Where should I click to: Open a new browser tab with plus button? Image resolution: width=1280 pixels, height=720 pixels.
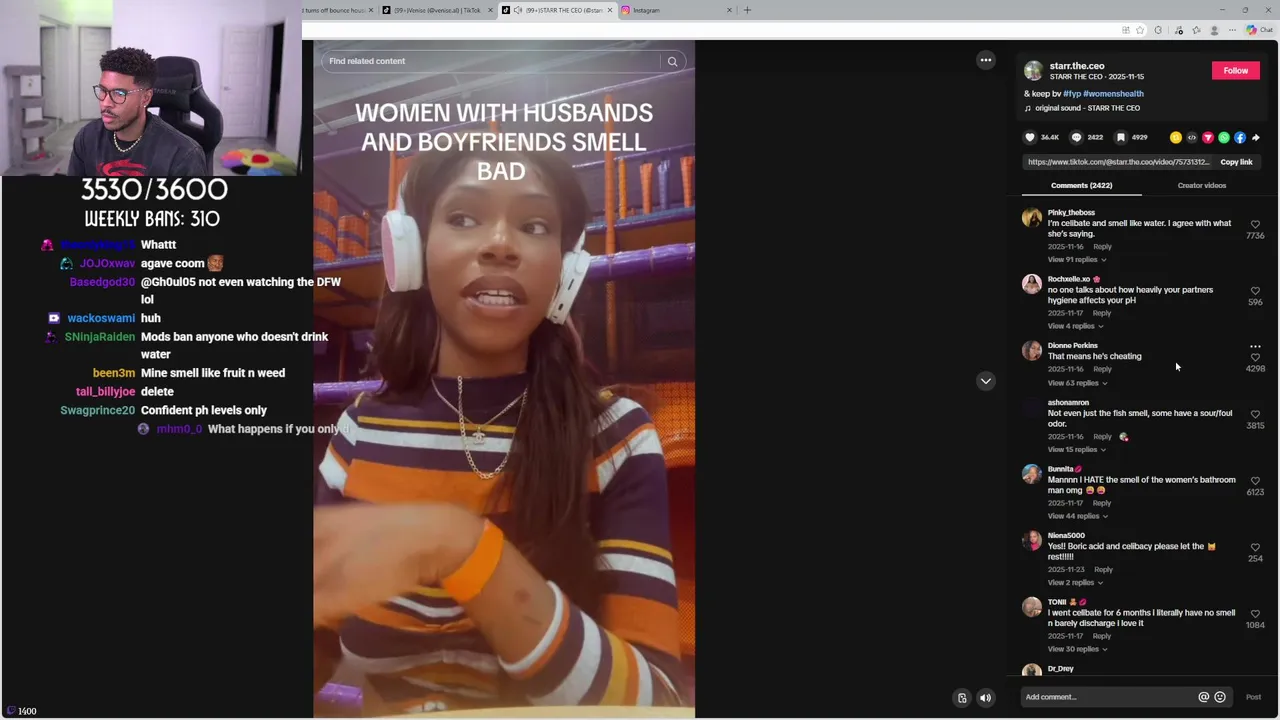click(x=747, y=10)
